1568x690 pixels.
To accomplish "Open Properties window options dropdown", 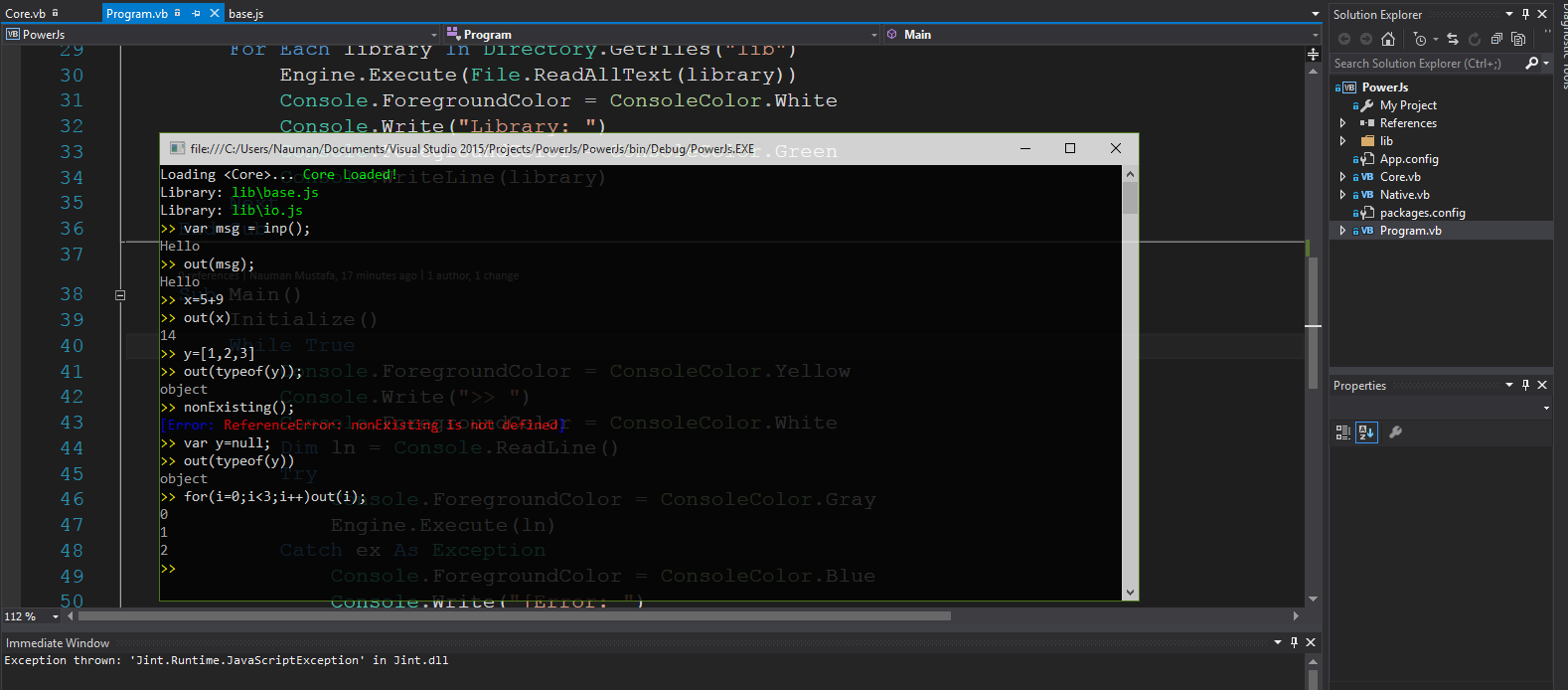I will click(x=1509, y=385).
